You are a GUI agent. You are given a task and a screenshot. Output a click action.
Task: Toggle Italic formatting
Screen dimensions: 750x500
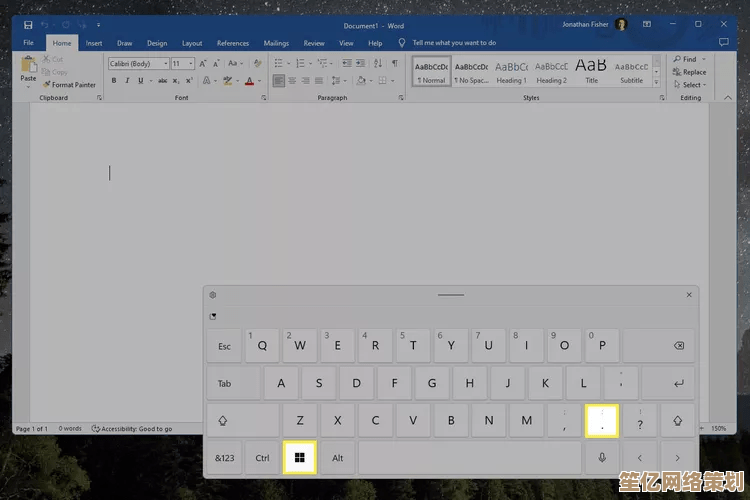[127, 80]
